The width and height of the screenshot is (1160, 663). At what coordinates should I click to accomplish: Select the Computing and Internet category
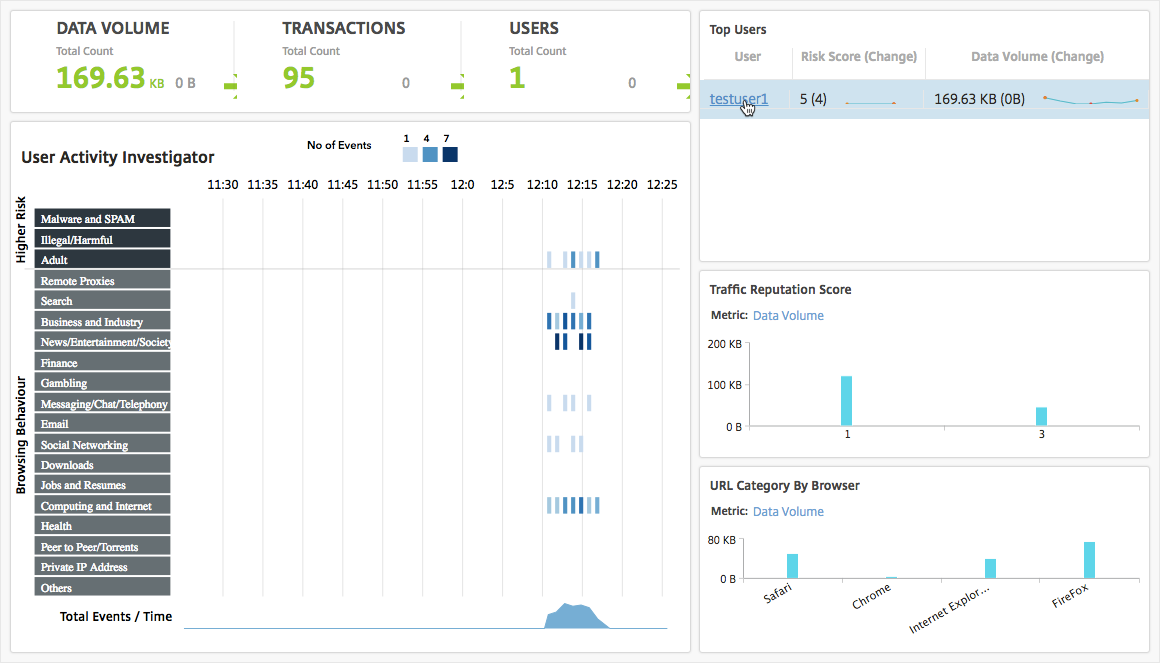(103, 506)
